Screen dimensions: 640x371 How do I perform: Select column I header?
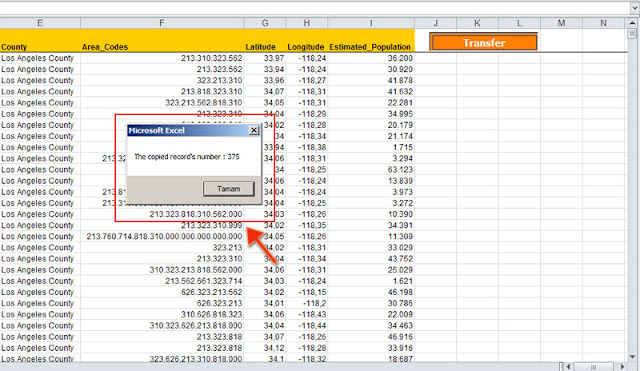pos(371,23)
